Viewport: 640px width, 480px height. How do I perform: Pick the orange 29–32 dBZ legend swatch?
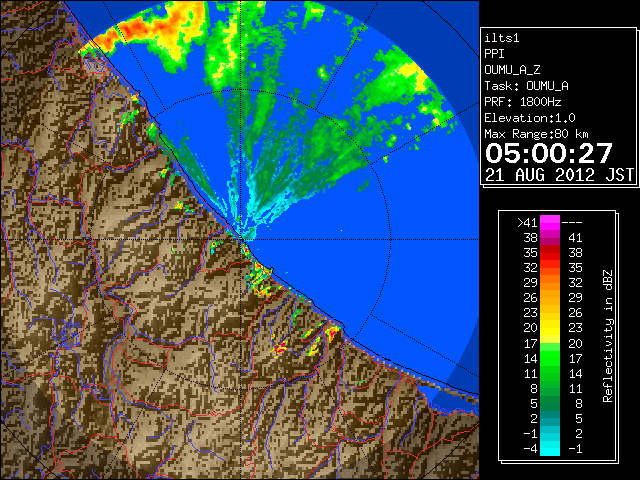point(550,283)
